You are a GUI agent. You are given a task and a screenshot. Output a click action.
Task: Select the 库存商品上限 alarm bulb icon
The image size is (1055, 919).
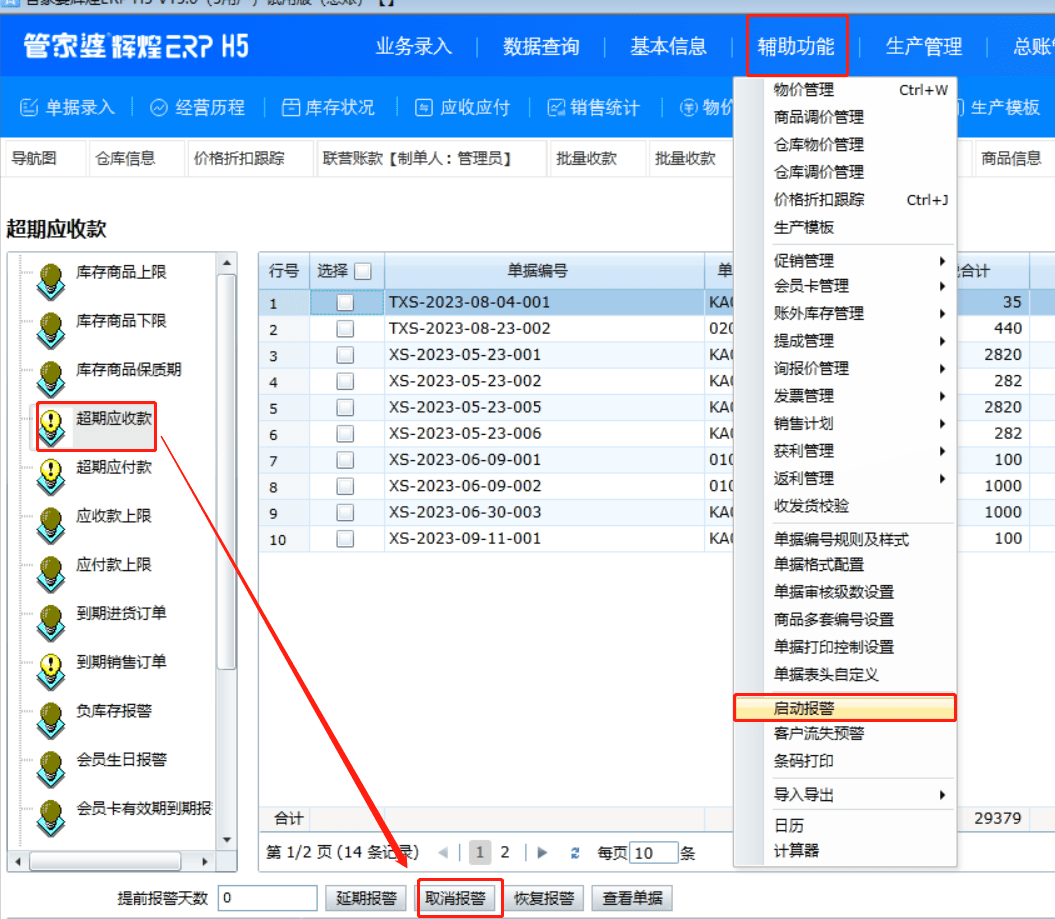point(51,281)
